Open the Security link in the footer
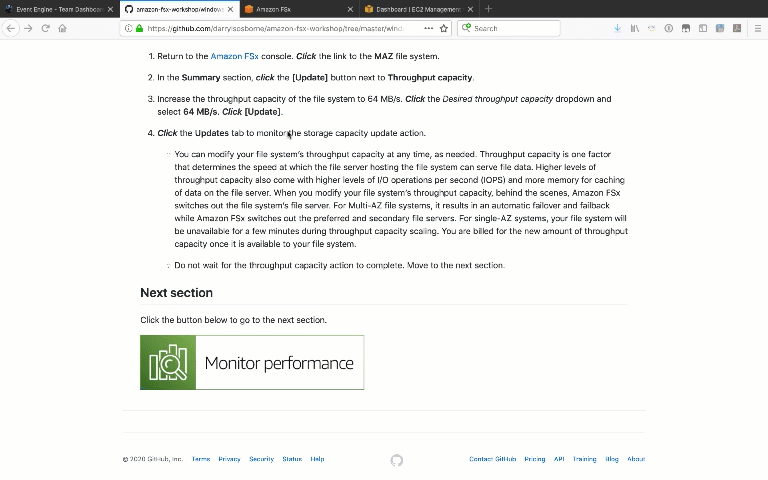 261,459
